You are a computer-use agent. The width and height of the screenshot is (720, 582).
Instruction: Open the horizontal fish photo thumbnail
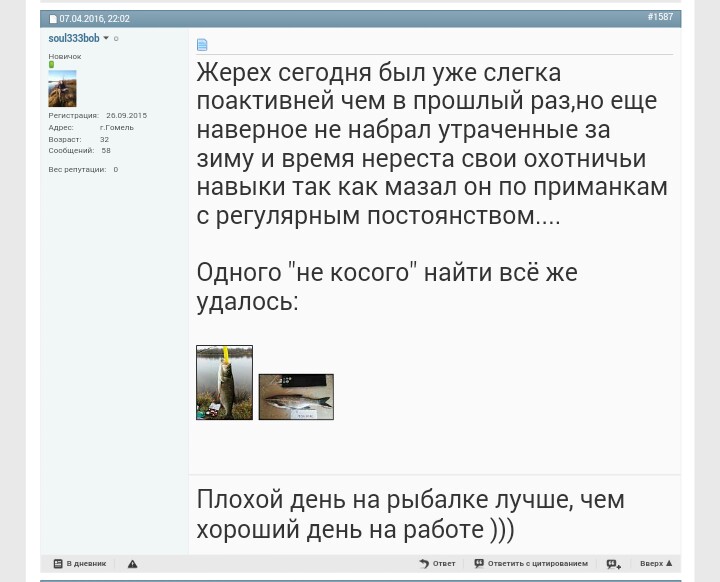tap(296, 397)
